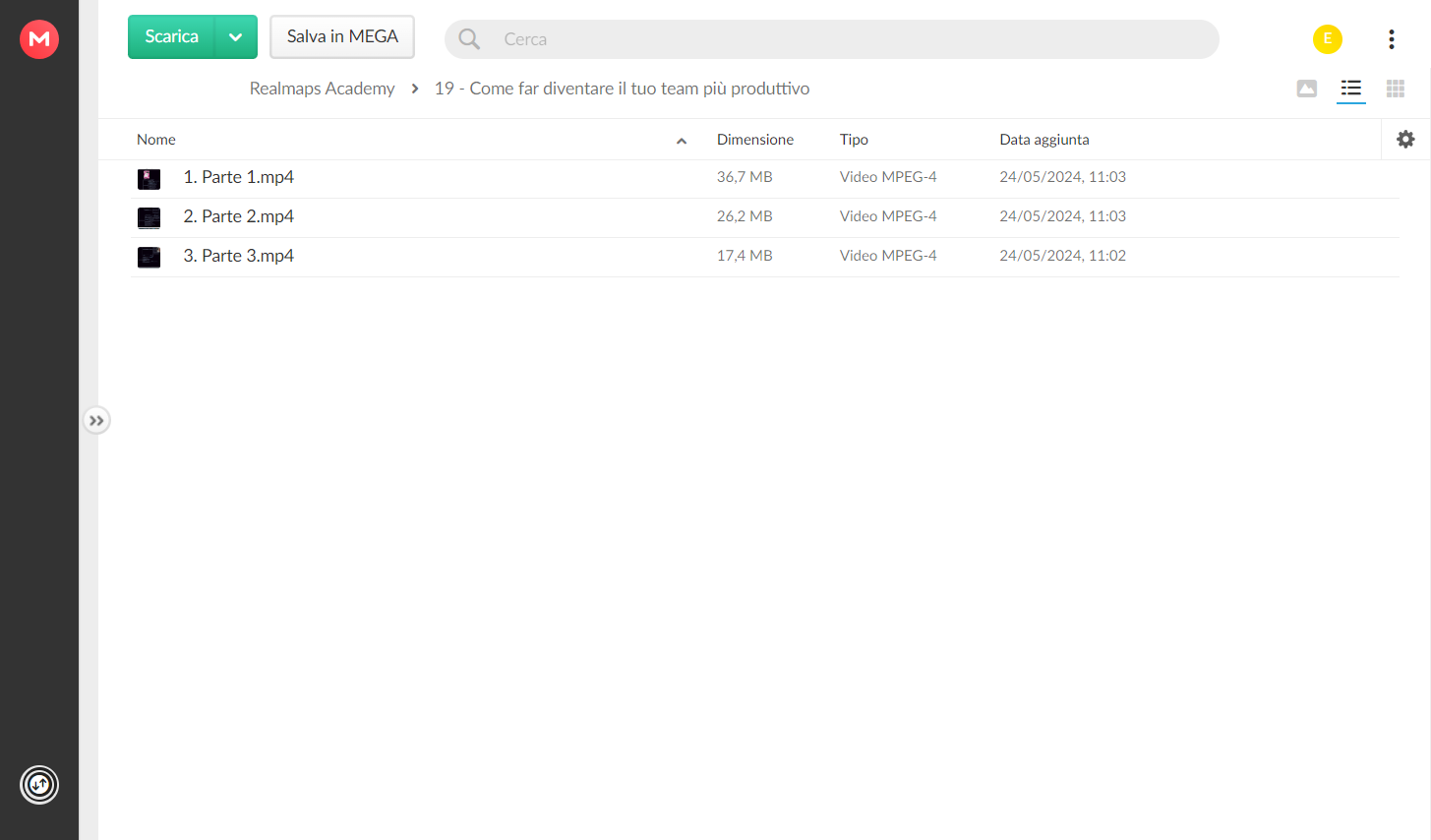Click the video thumbnail of Parte 1.mp4

[x=149, y=178]
